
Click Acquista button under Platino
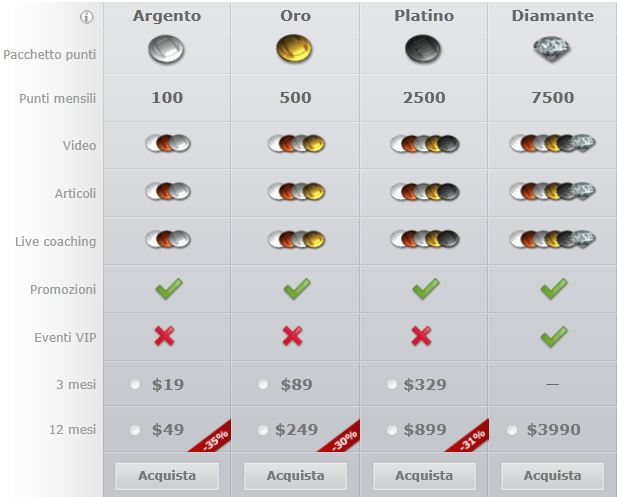(x=424, y=476)
